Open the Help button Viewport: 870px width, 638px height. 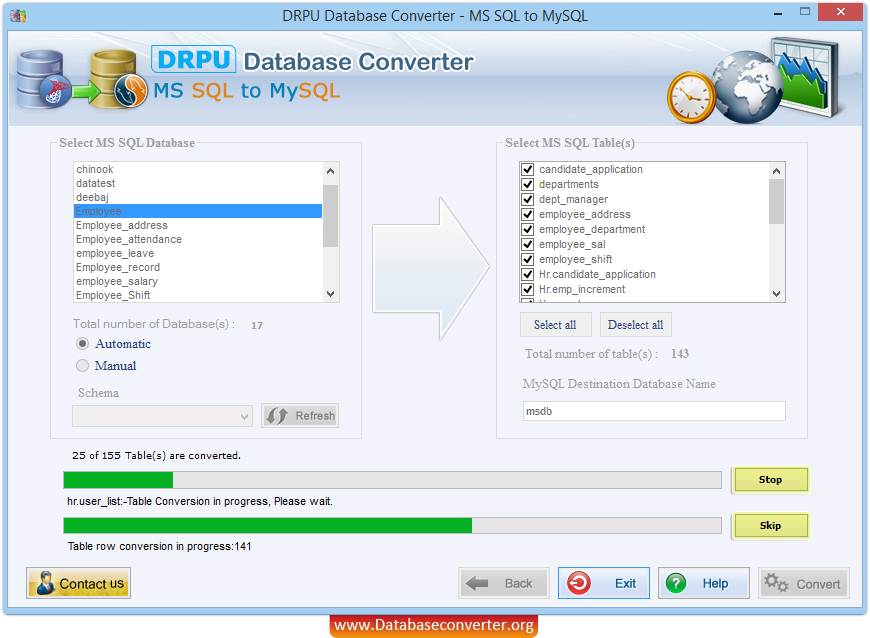(704, 583)
